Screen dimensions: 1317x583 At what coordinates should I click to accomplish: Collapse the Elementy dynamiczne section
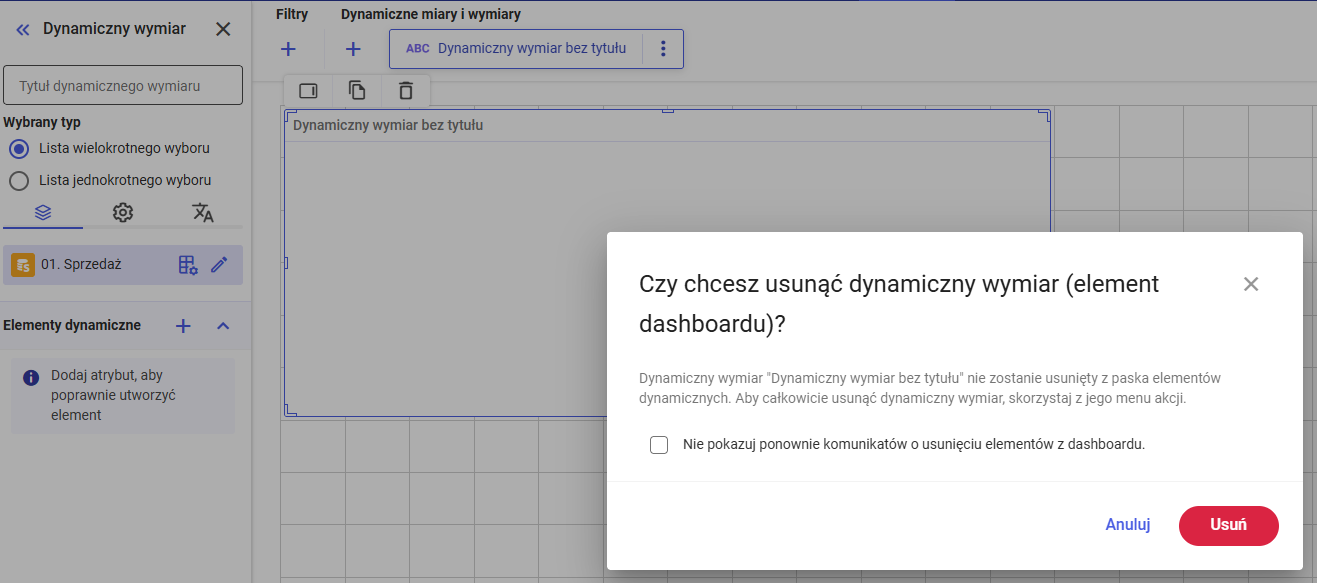tap(223, 326)
